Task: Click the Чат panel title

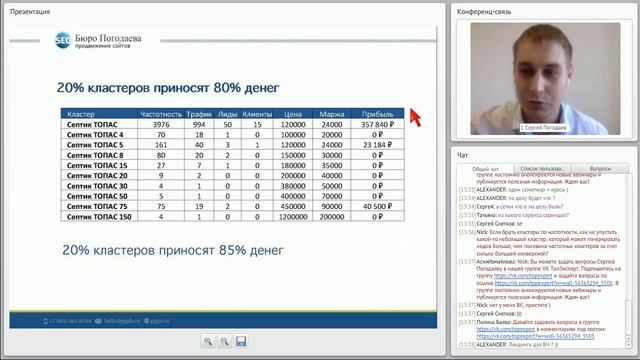Action: (462, 156)
